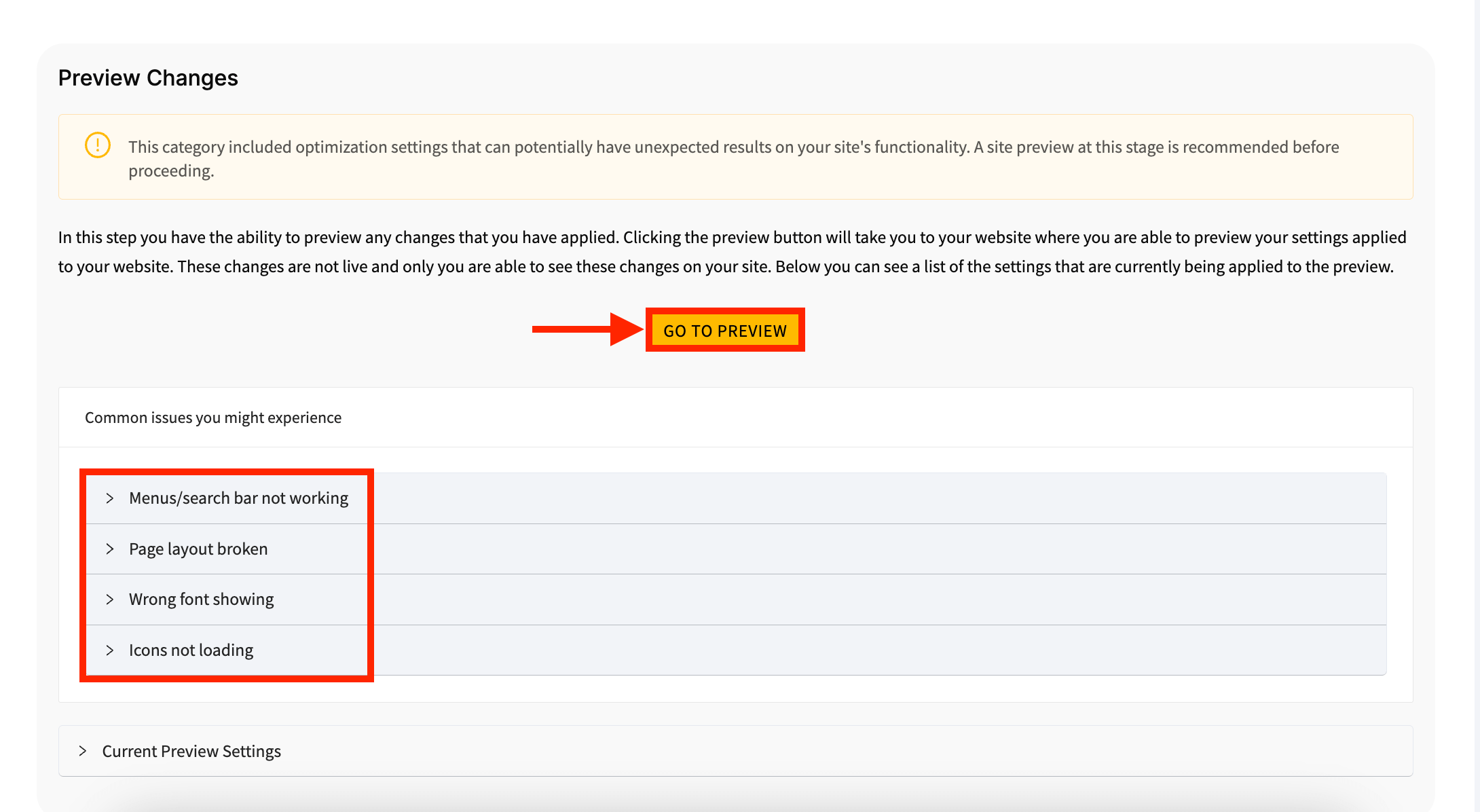Click the 'Preview Changes' heading

coord(148,78)
